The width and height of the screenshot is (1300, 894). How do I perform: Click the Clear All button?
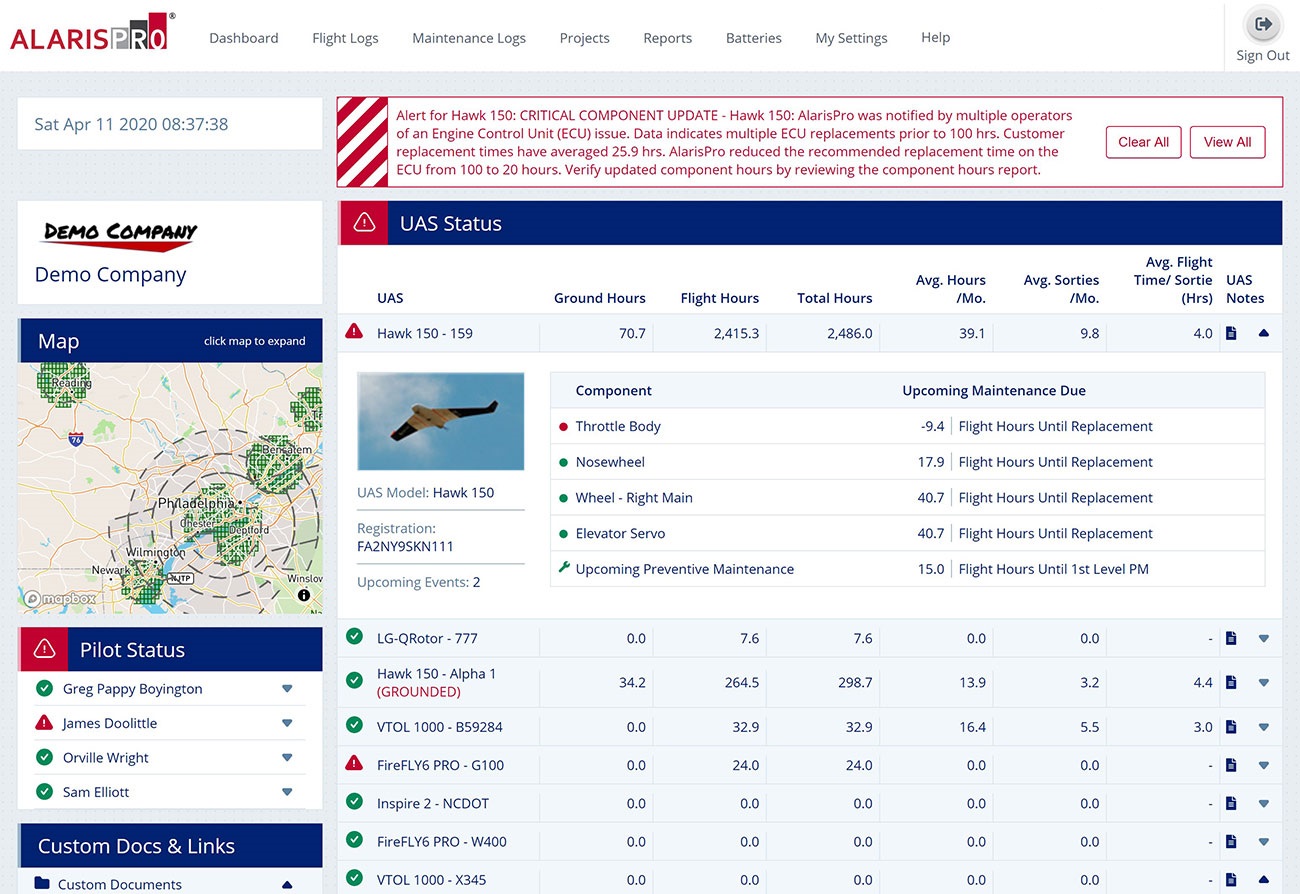(1143, 141)
